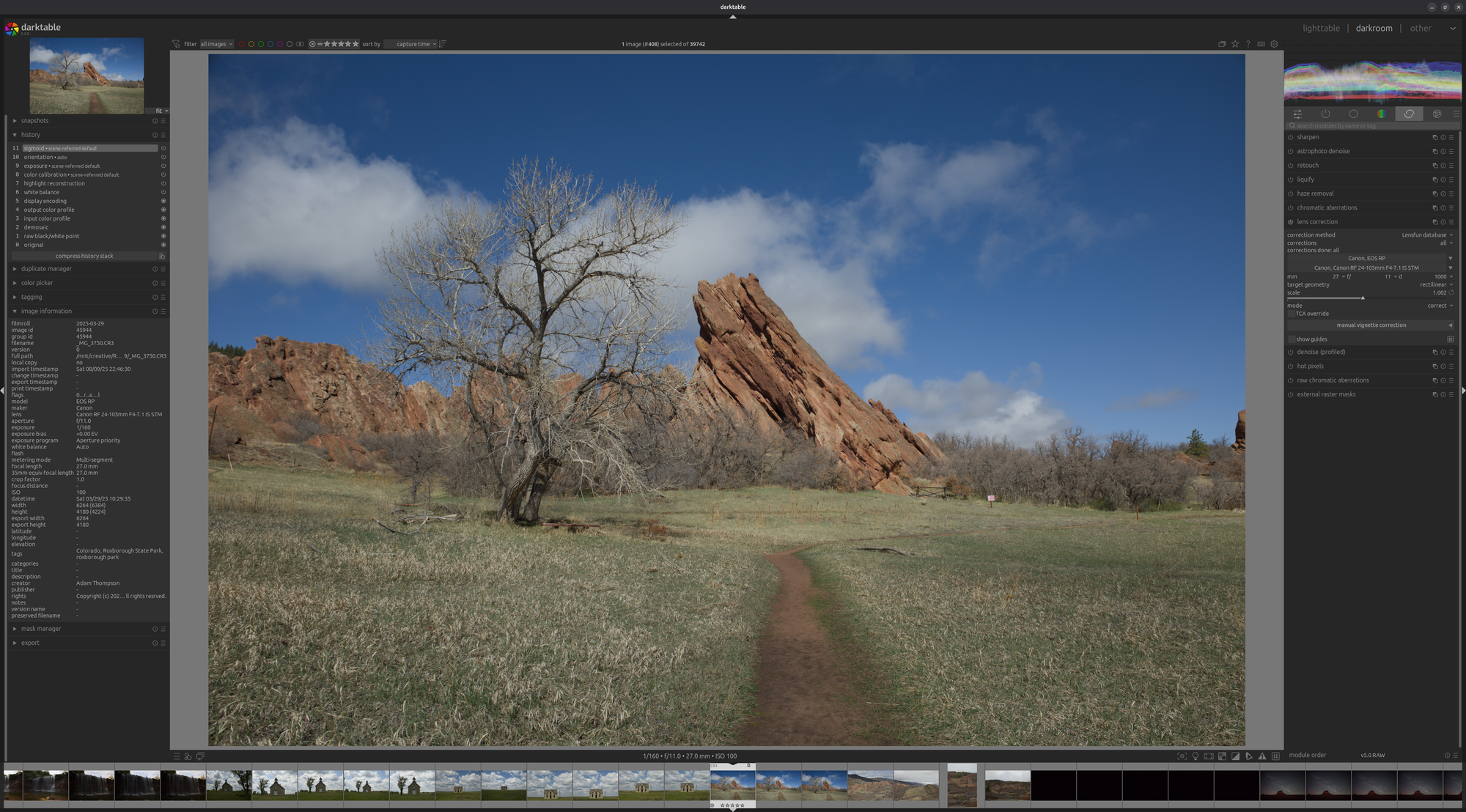Image resolution: width=1466 pixels, height=812 pixels.
Task: Toggle the softproofing icon in the bottom bar
Action: point(1237,756)
